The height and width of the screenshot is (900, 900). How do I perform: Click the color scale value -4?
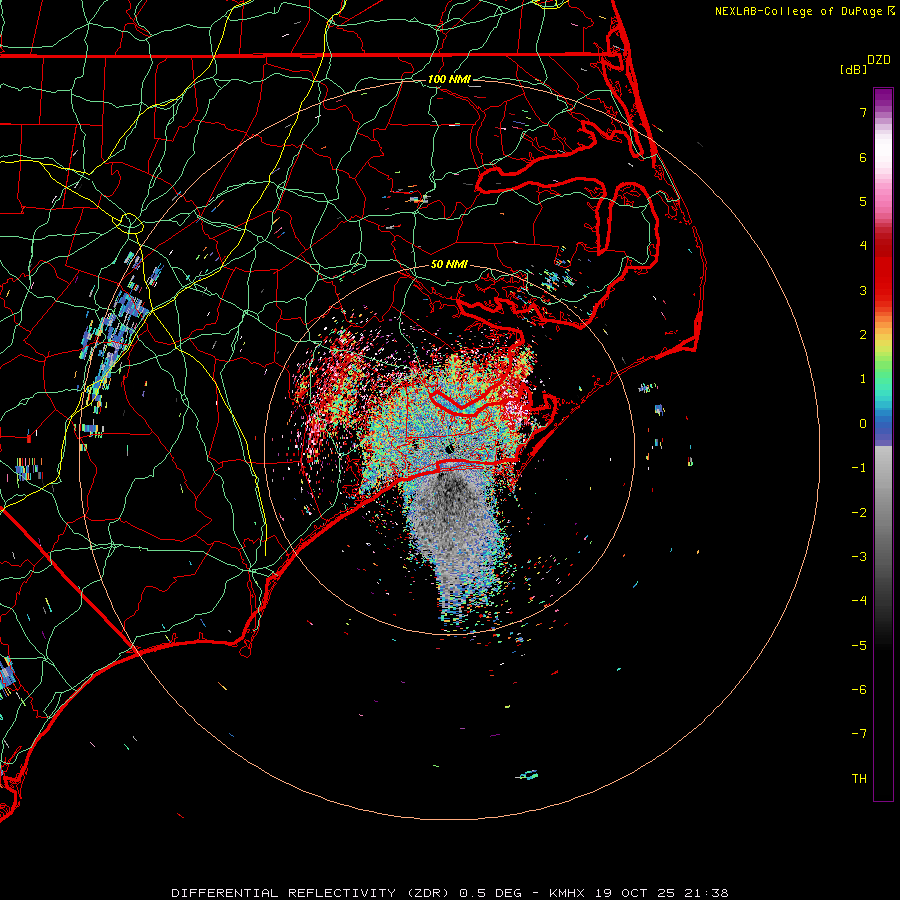pyautogui.click(x=859, y=601)
